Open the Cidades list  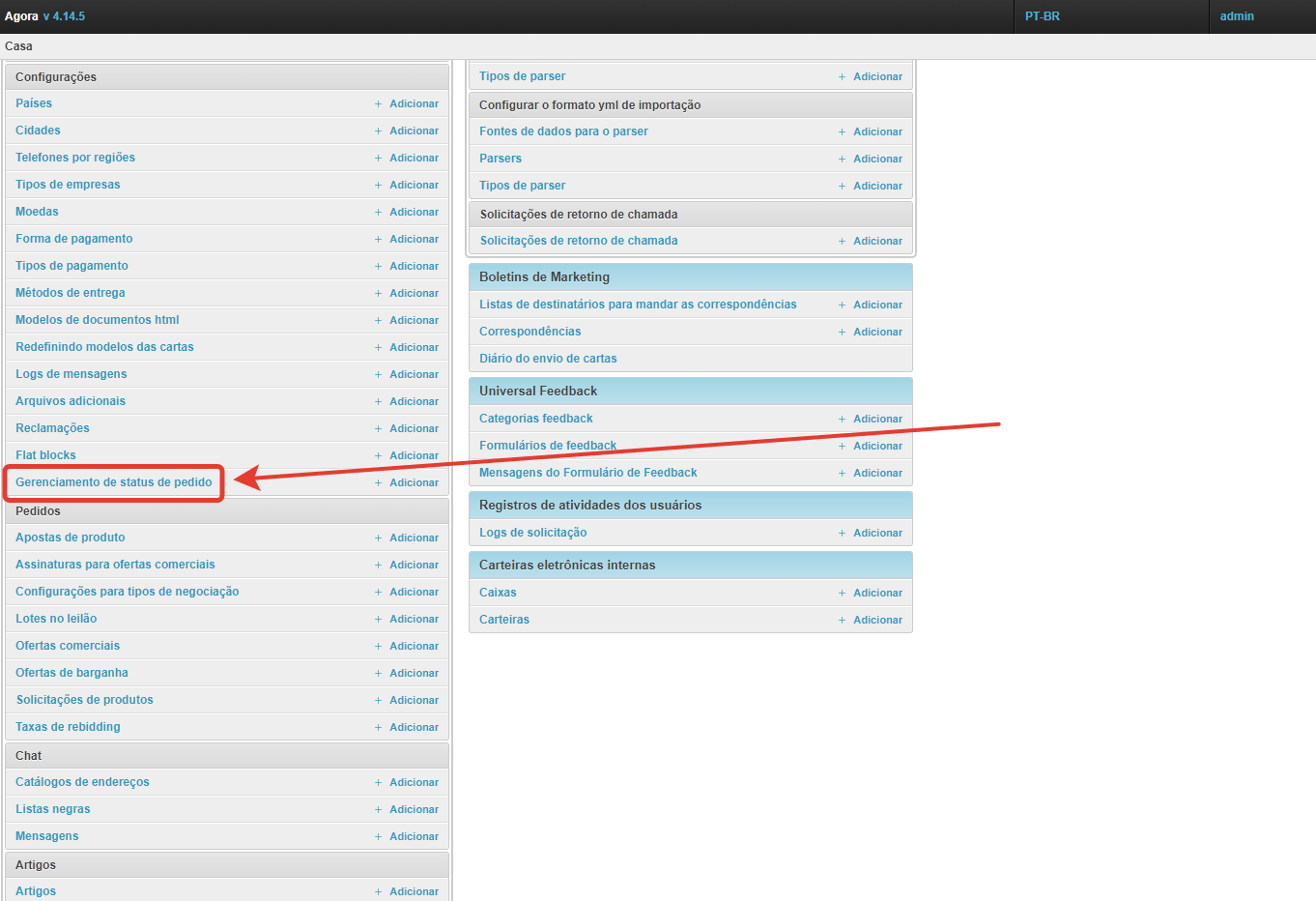(38, 131)
